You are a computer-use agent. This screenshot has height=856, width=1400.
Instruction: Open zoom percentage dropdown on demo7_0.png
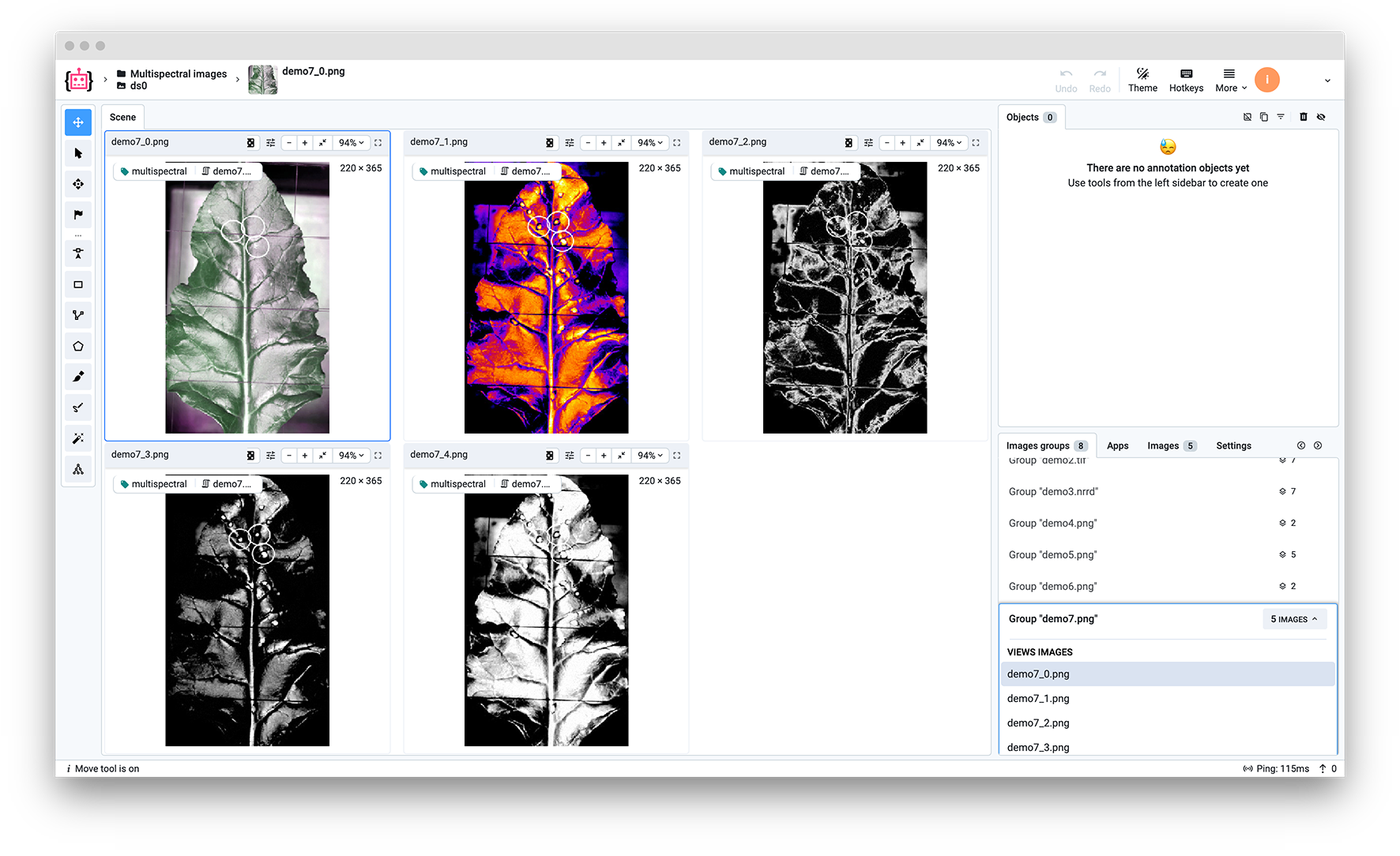(x=351, y=143)
